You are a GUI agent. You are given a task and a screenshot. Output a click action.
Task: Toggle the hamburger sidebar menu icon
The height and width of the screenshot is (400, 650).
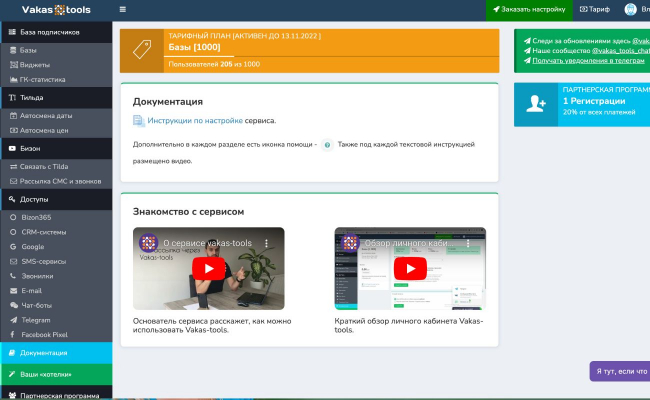[123, 9]
